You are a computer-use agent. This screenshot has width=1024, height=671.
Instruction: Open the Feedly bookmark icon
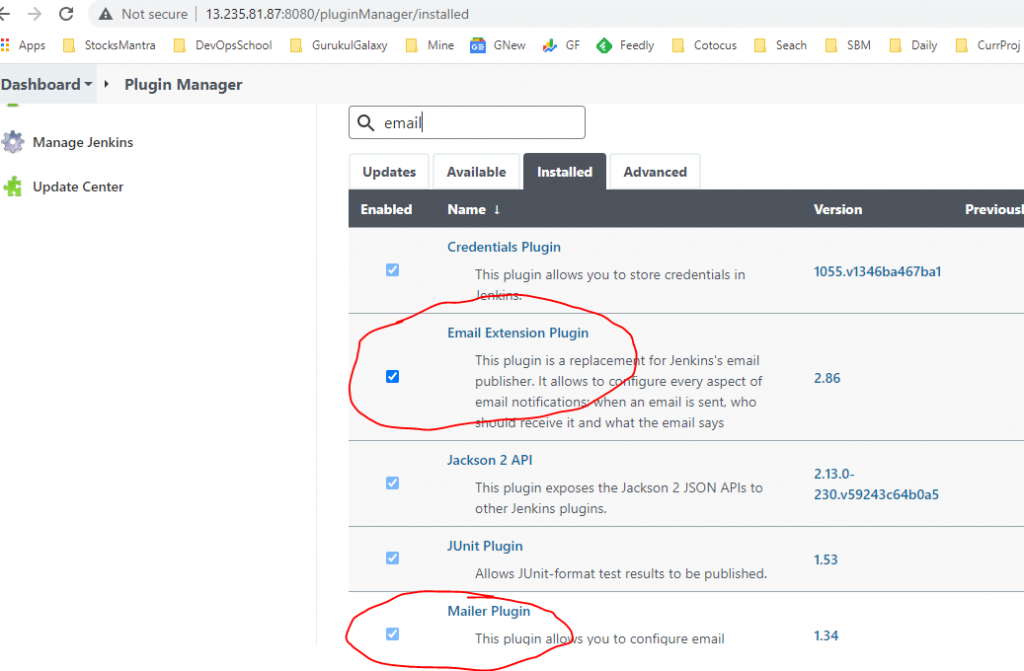603,45
